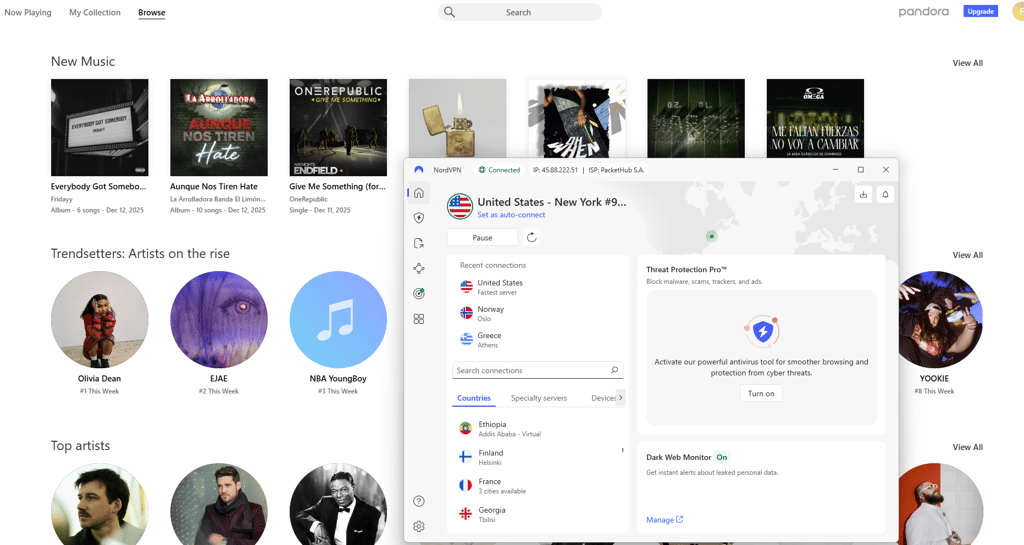Open Olivia Dean artist picture
Viewport: 1024px width, 545px height.
(99, 320)
